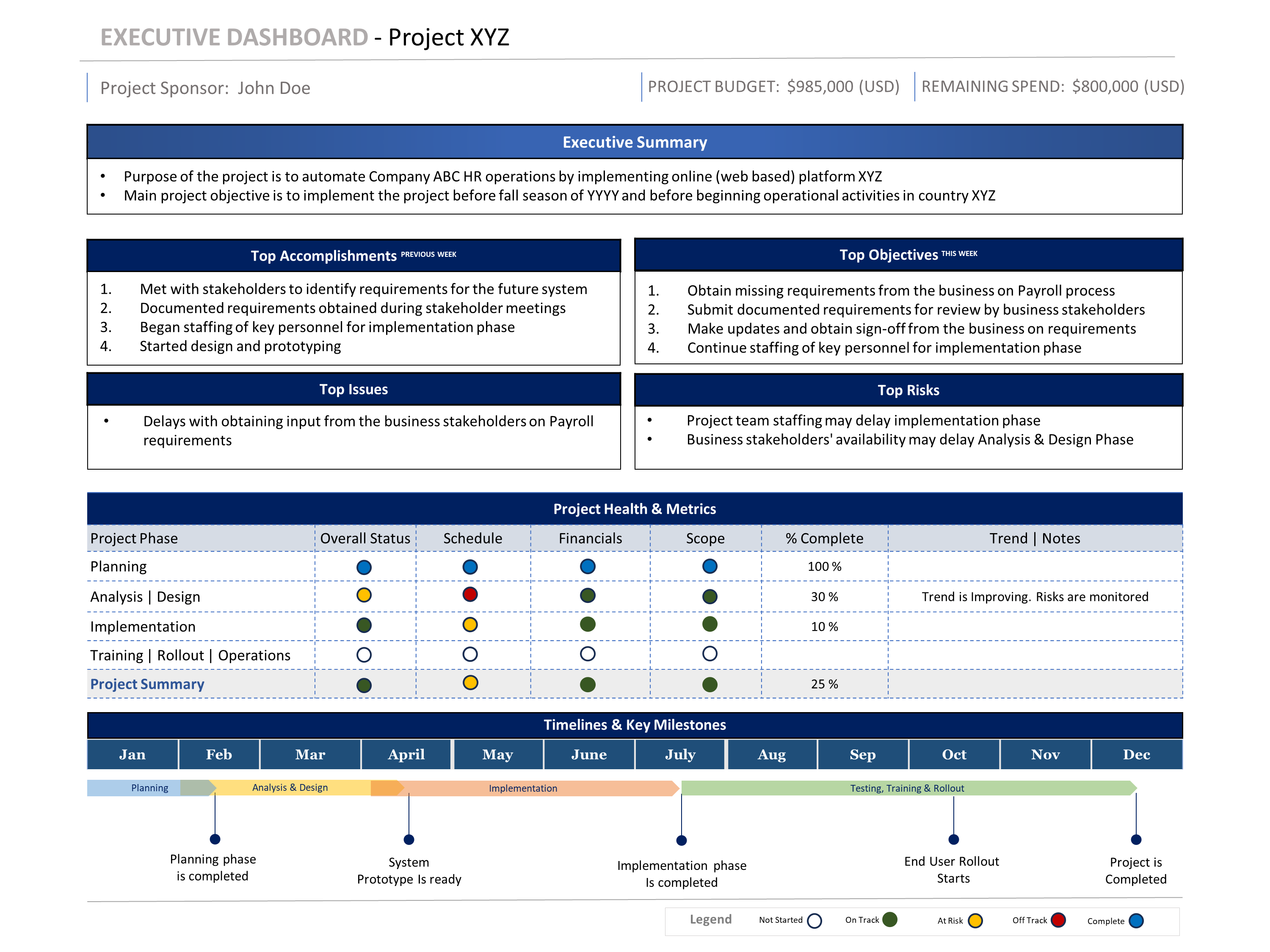Toggle the empty Training Rollout status circle
The image size is (1270, 952).
click(x=363, y=654)
